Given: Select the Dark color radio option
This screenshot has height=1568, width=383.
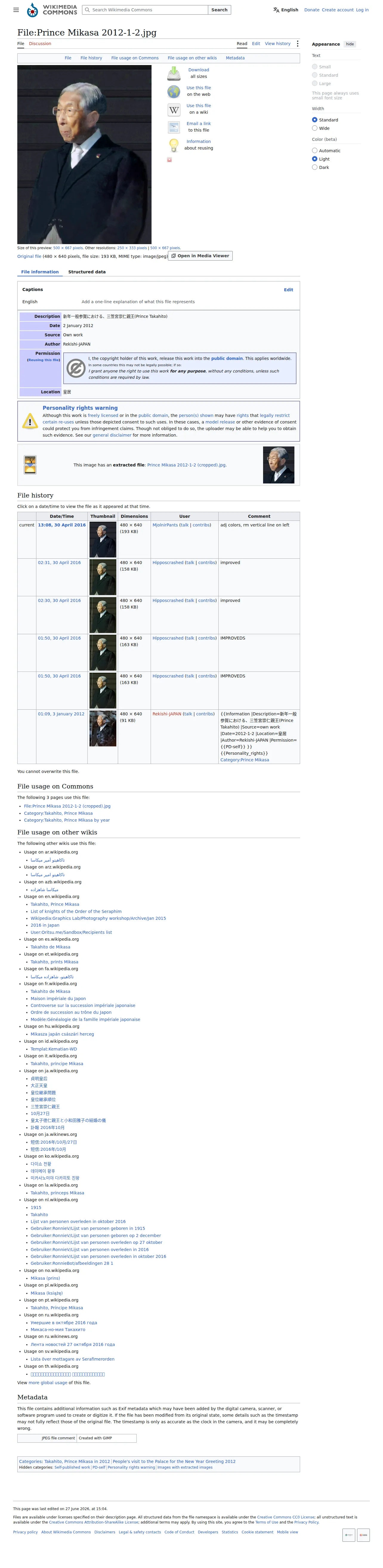Looking at the screenshot, I should (314, 167).
